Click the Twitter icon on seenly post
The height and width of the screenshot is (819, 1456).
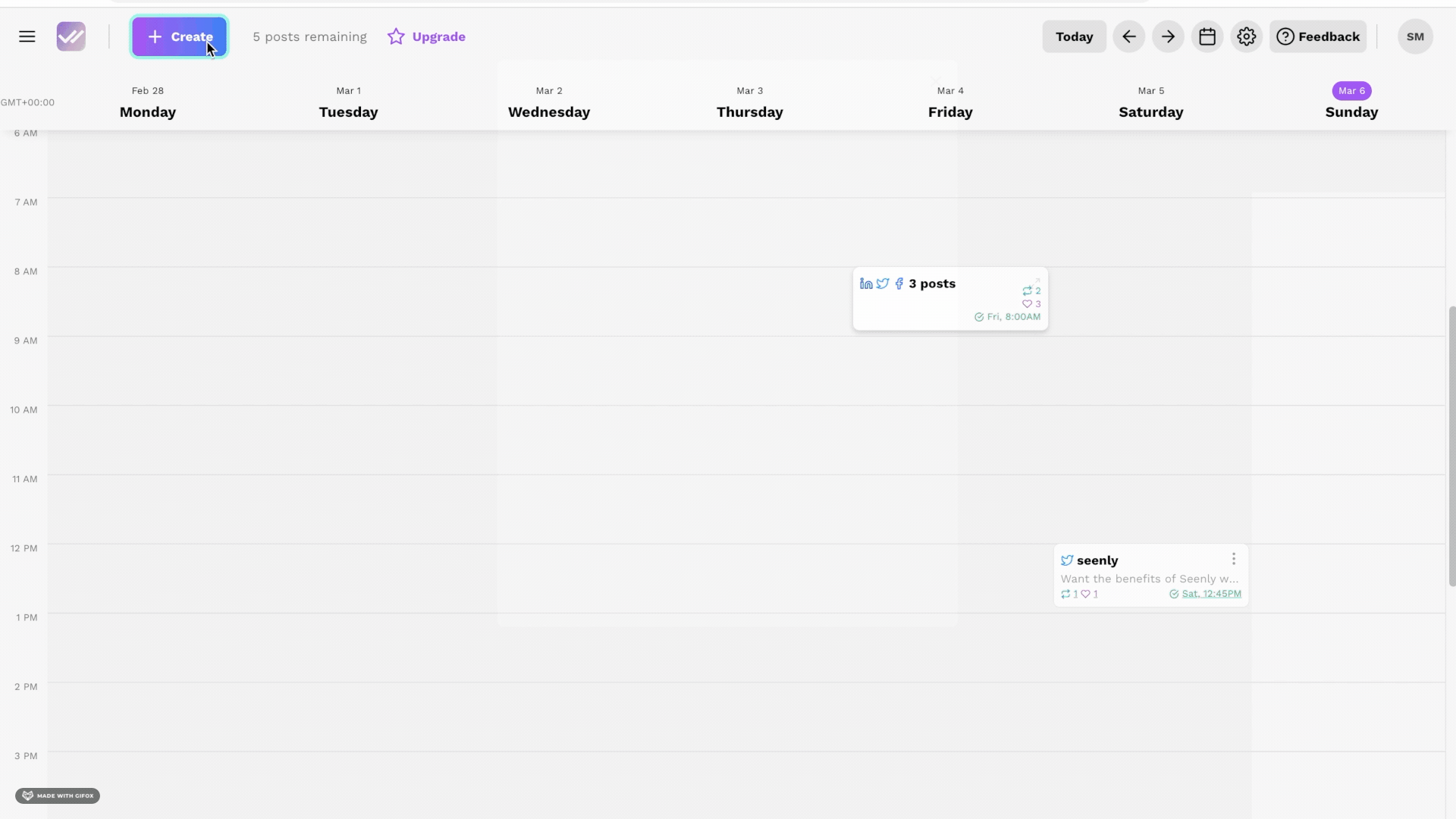tap(1067, 560)
